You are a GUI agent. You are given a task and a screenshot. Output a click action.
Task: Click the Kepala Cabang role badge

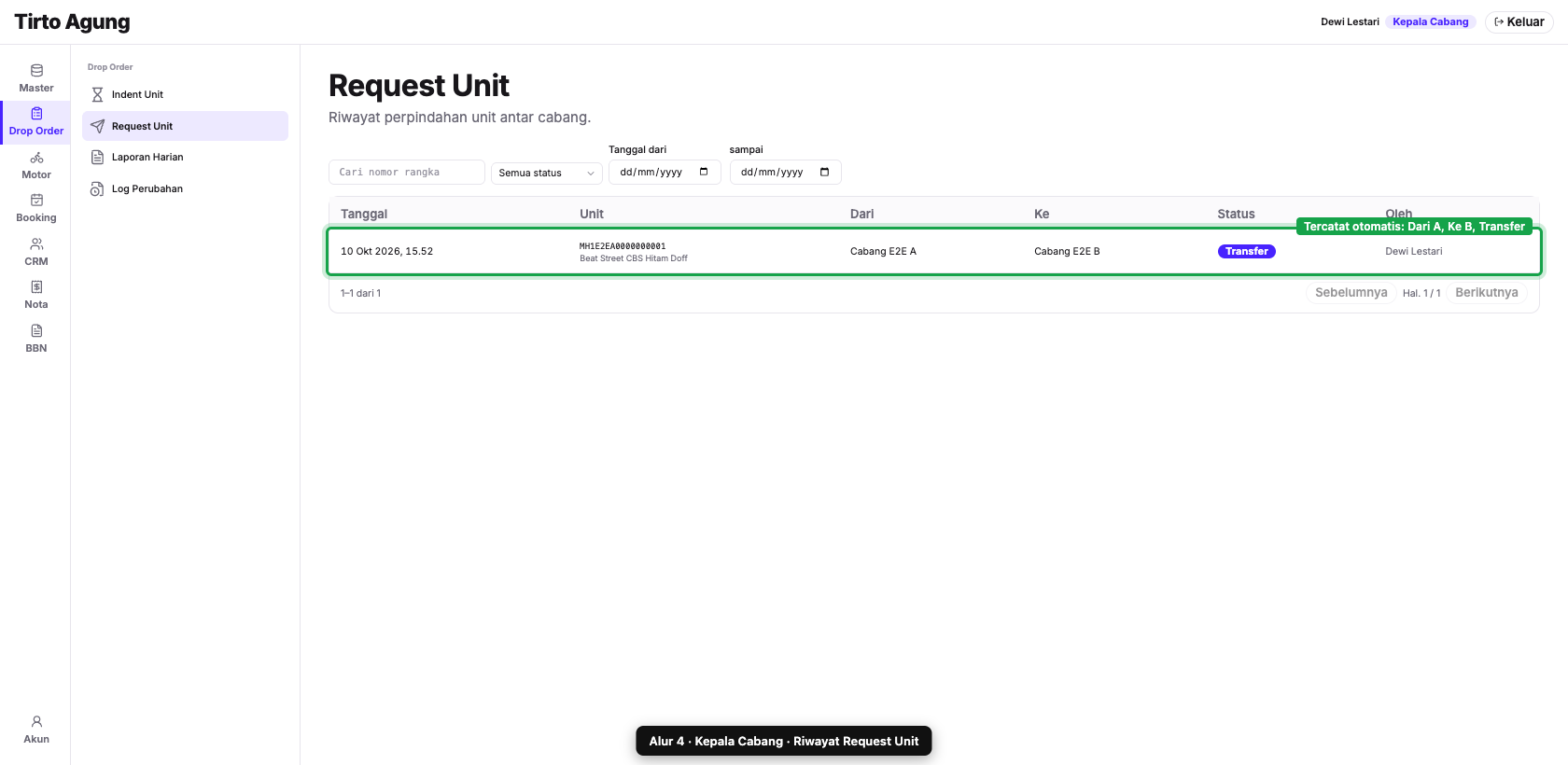point(1430,21)
